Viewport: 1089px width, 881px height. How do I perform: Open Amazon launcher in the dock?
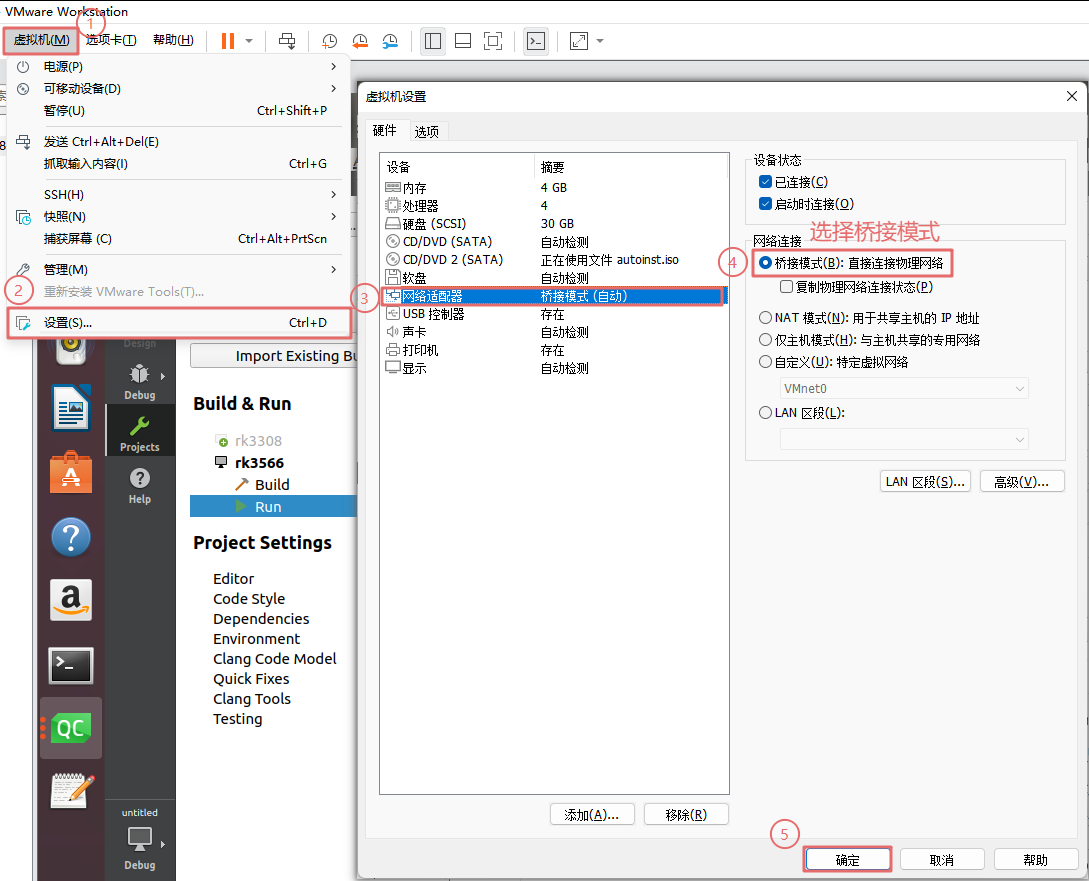(70, 600)
